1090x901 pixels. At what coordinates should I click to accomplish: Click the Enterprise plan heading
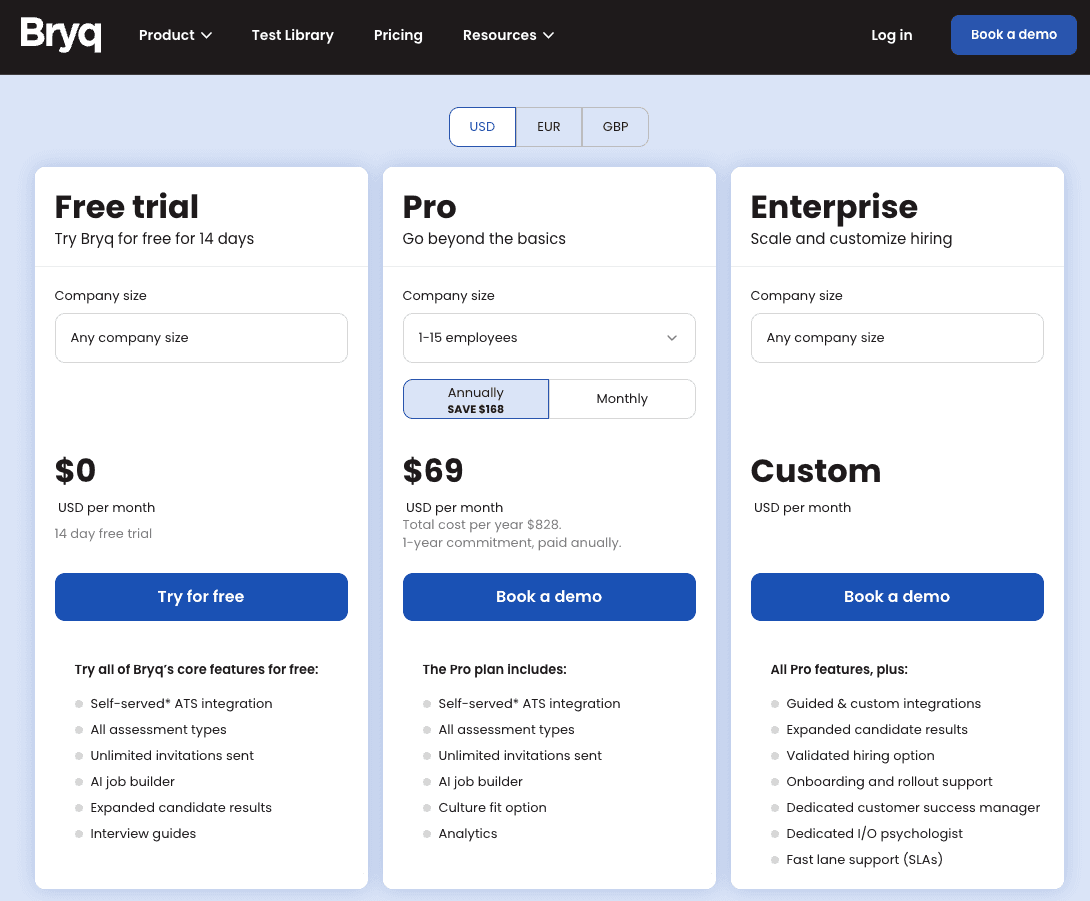point(834,207)
